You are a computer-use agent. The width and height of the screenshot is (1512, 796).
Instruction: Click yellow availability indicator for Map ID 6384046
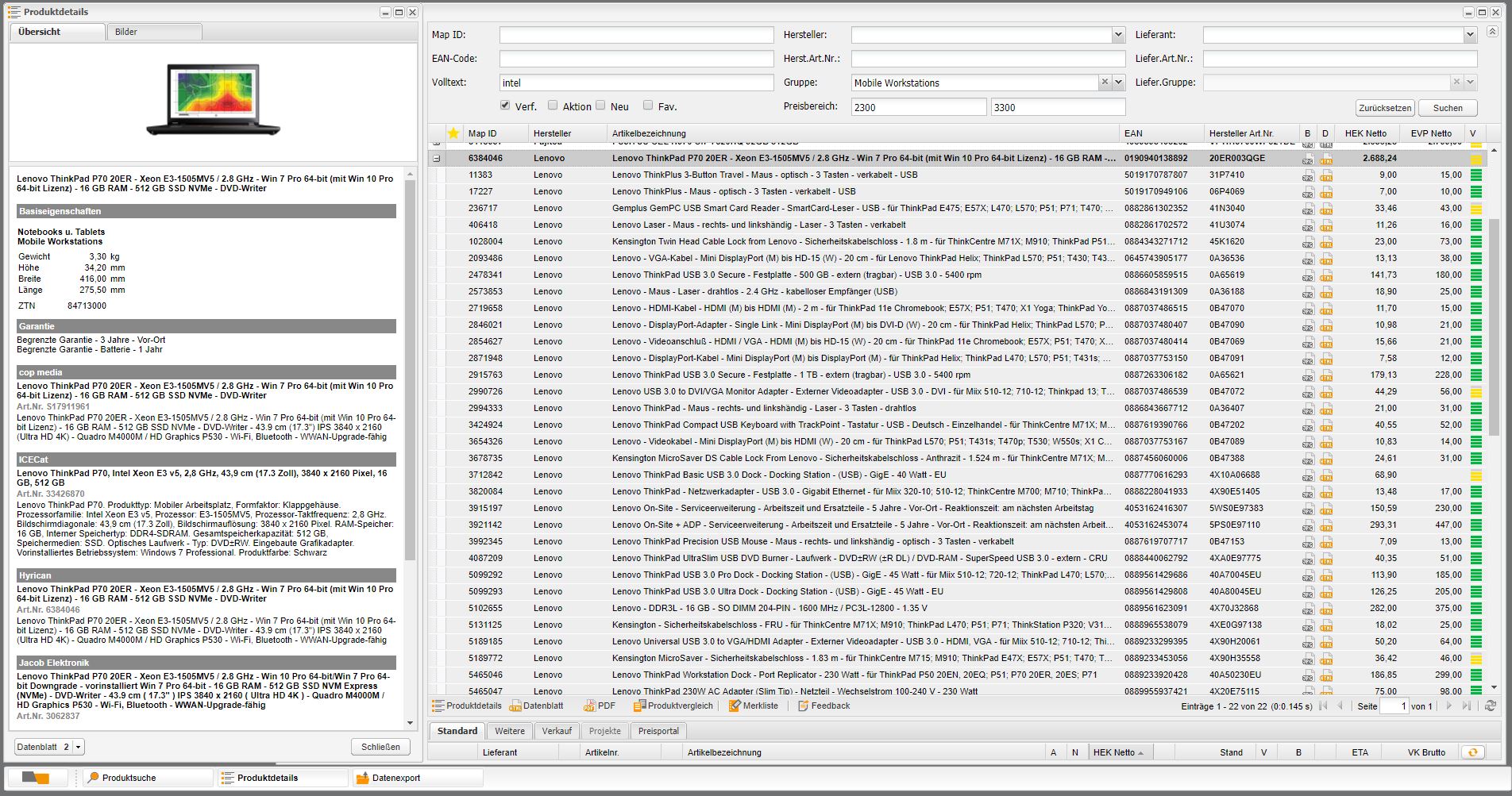coord(1476,159)
